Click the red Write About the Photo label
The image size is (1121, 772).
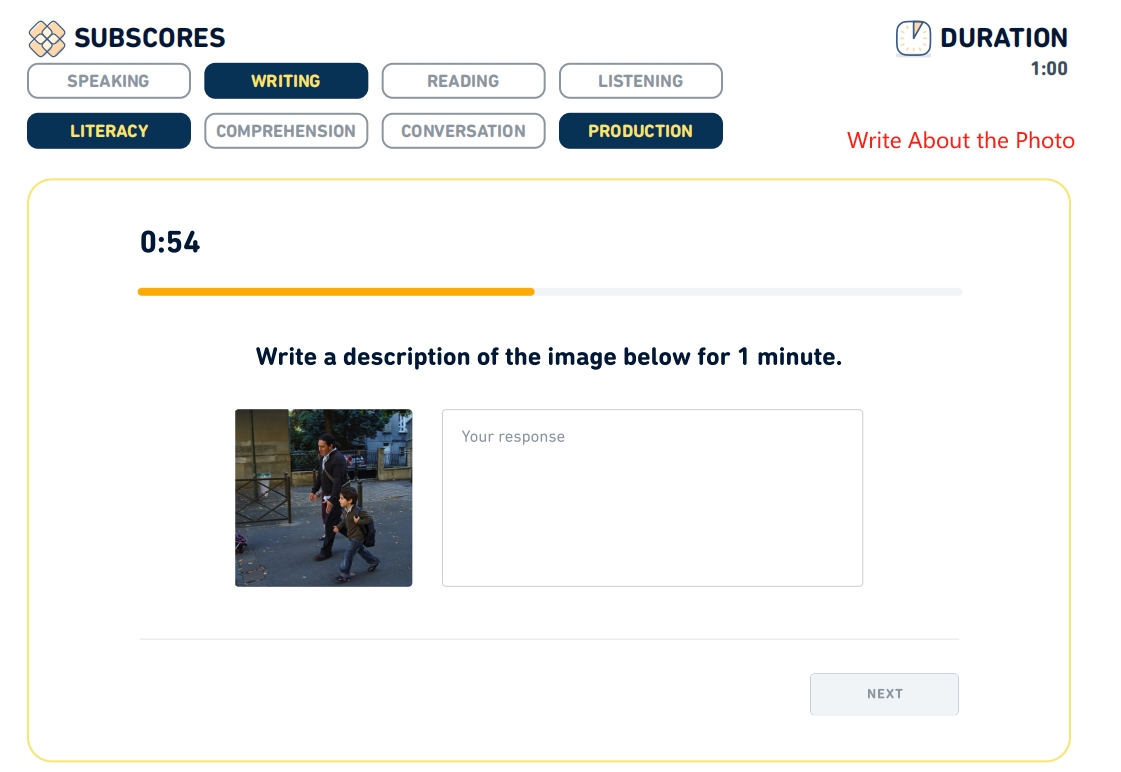pos(961,140)
